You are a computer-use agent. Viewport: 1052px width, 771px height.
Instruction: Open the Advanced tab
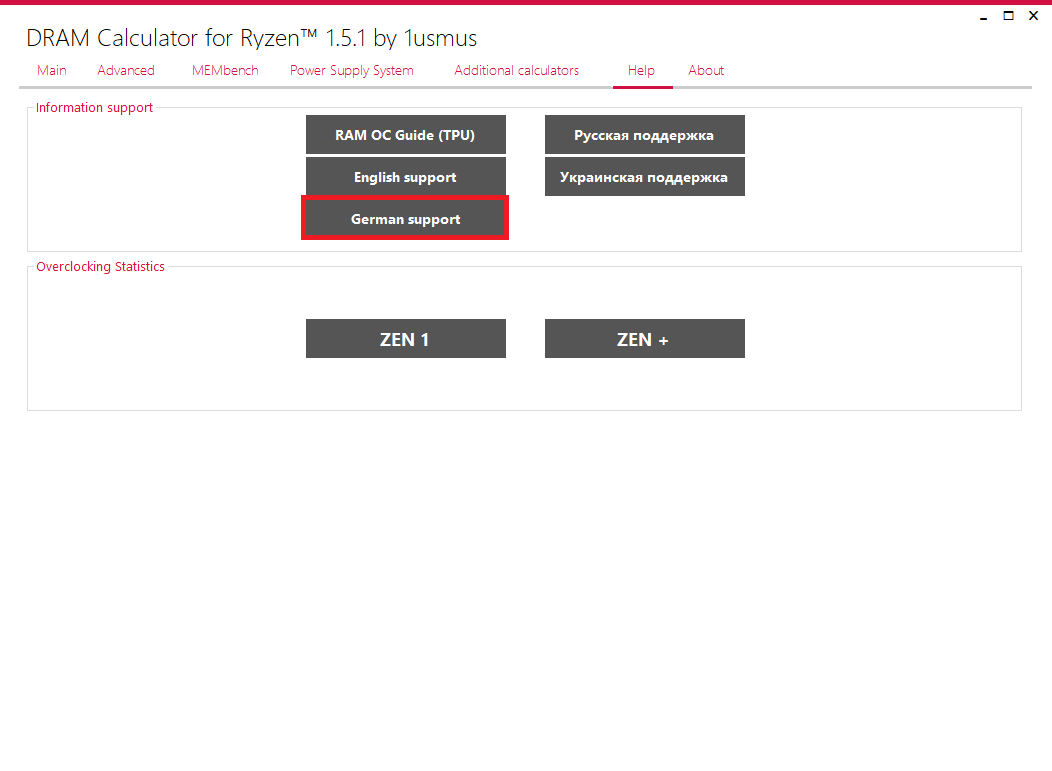coord(126,70)
